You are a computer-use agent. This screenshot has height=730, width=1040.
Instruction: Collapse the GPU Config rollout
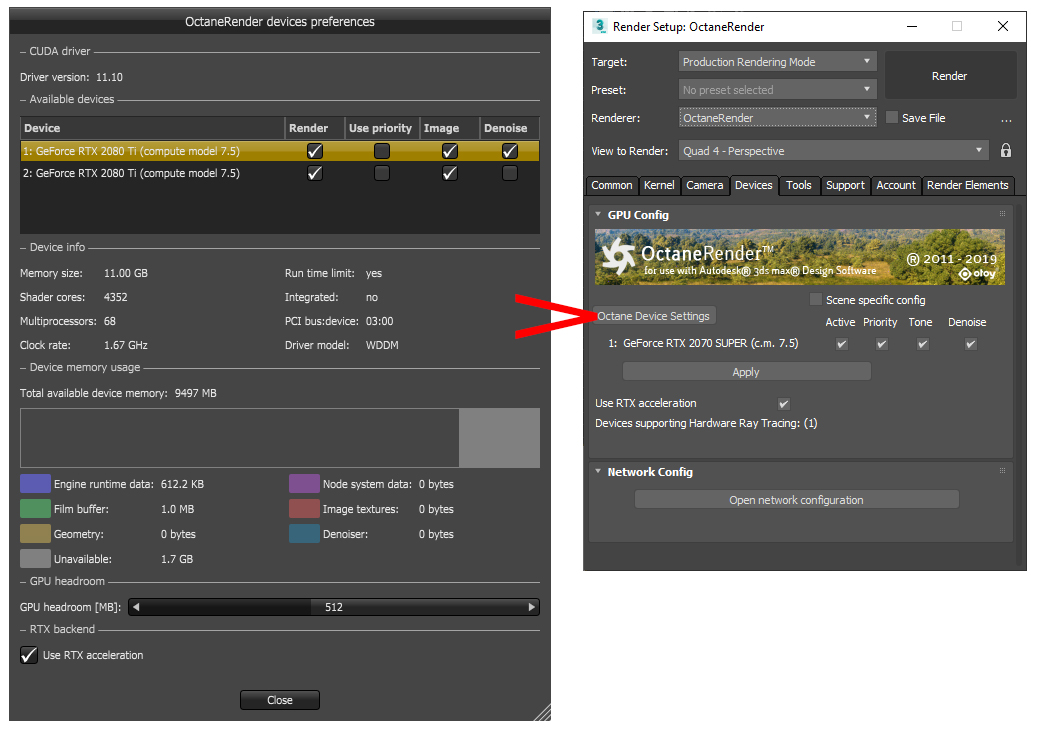pos(598,214)
